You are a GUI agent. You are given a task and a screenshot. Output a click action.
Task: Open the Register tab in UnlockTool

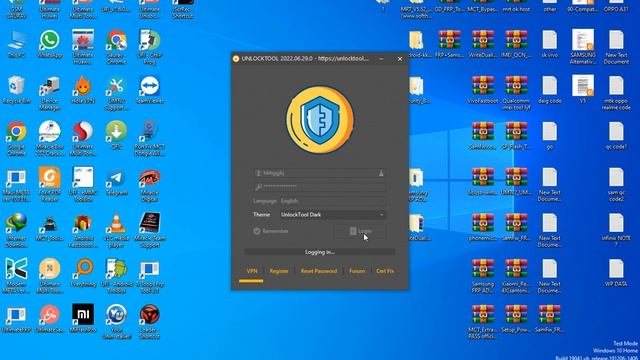[279, 271]
